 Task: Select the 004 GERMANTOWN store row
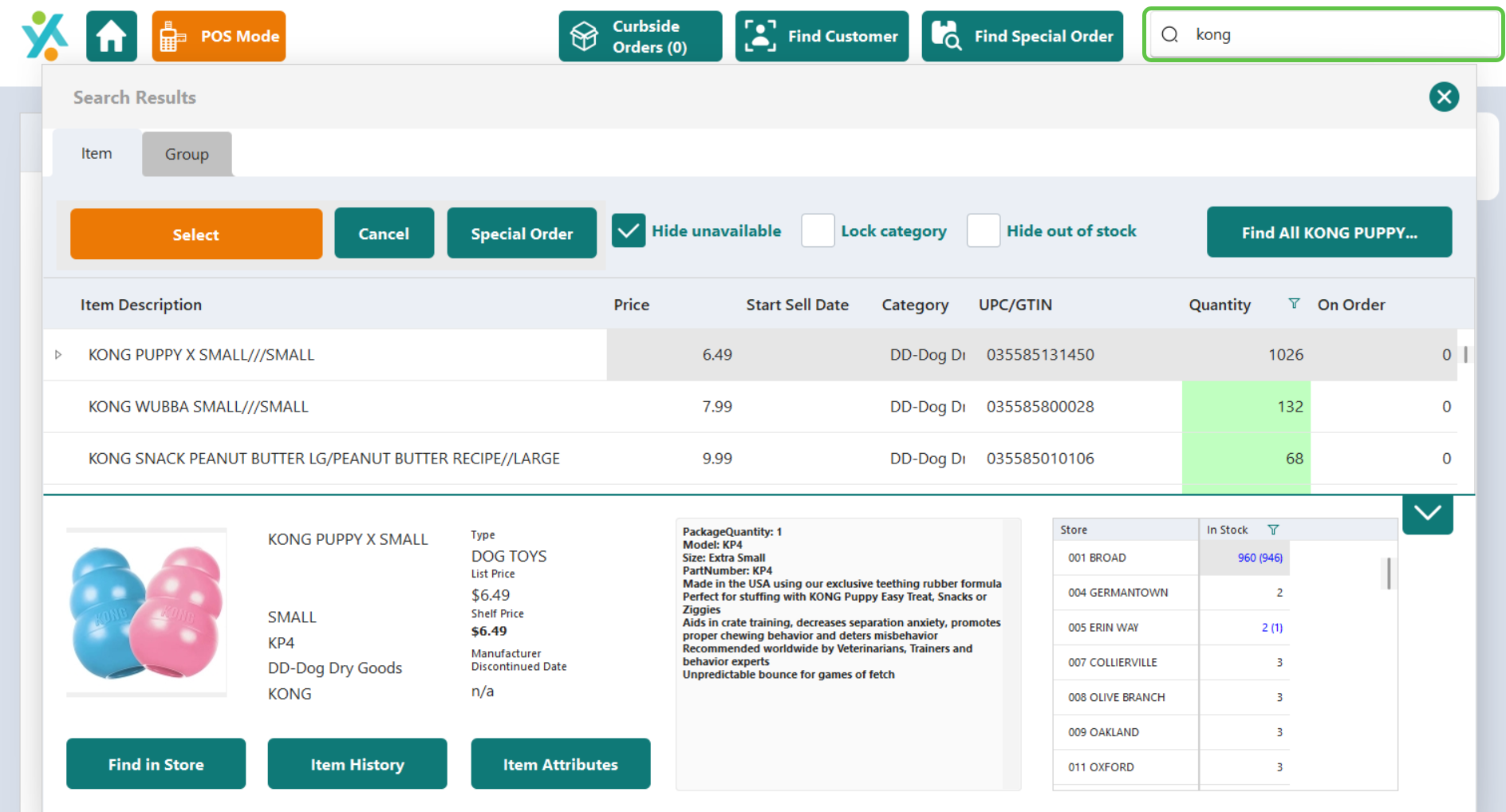pyautogui.click(x=1171, y=593)
